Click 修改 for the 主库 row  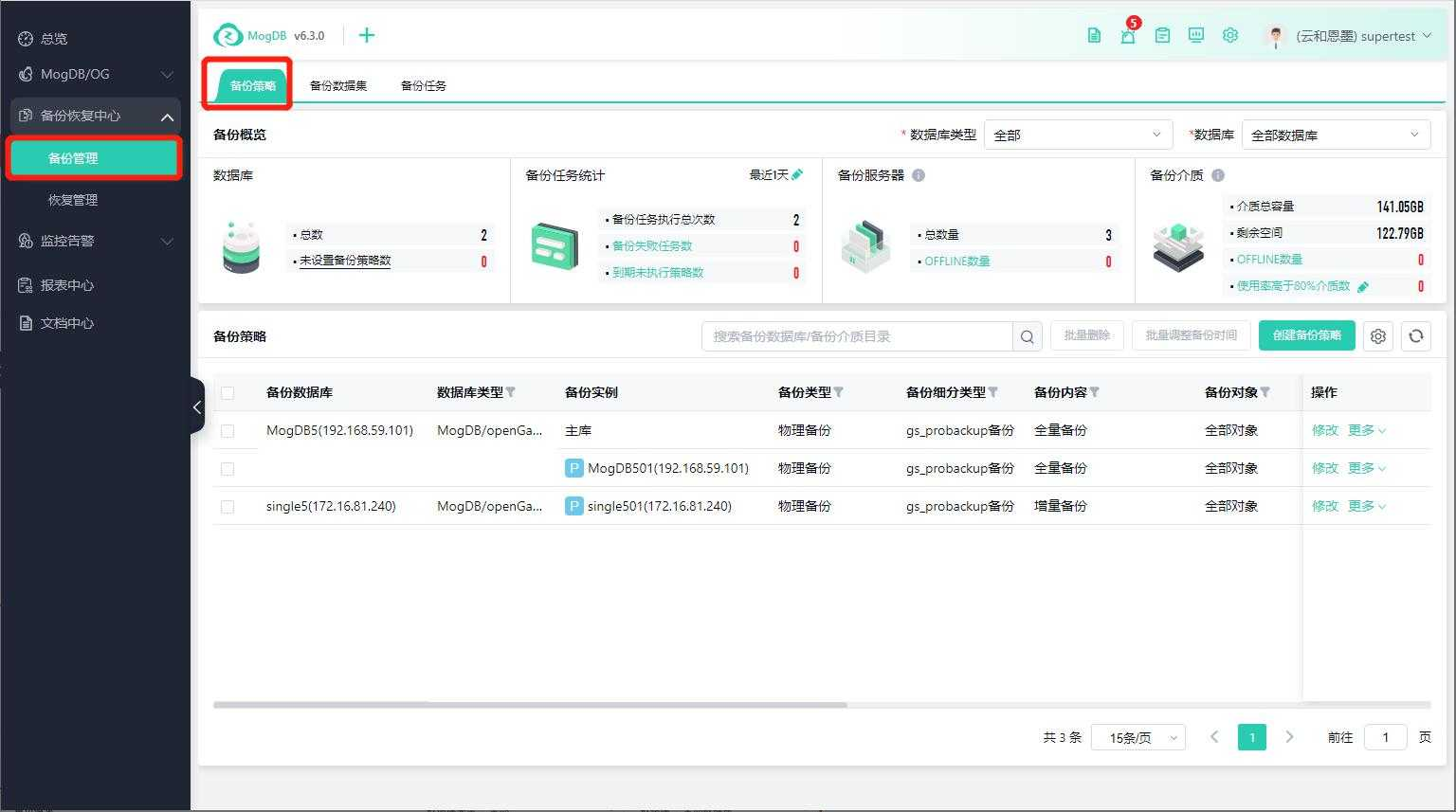[x=1324, y=430]
